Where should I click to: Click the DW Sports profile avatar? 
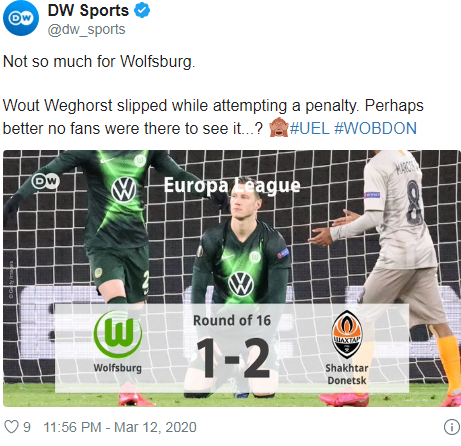click(x=21, y=18)
